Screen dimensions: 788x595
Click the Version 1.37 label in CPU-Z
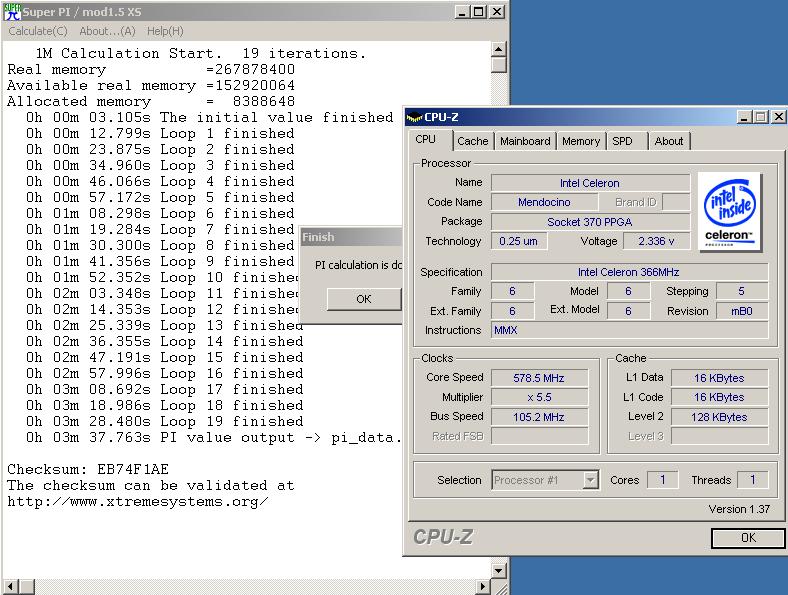tap(739, 509)
